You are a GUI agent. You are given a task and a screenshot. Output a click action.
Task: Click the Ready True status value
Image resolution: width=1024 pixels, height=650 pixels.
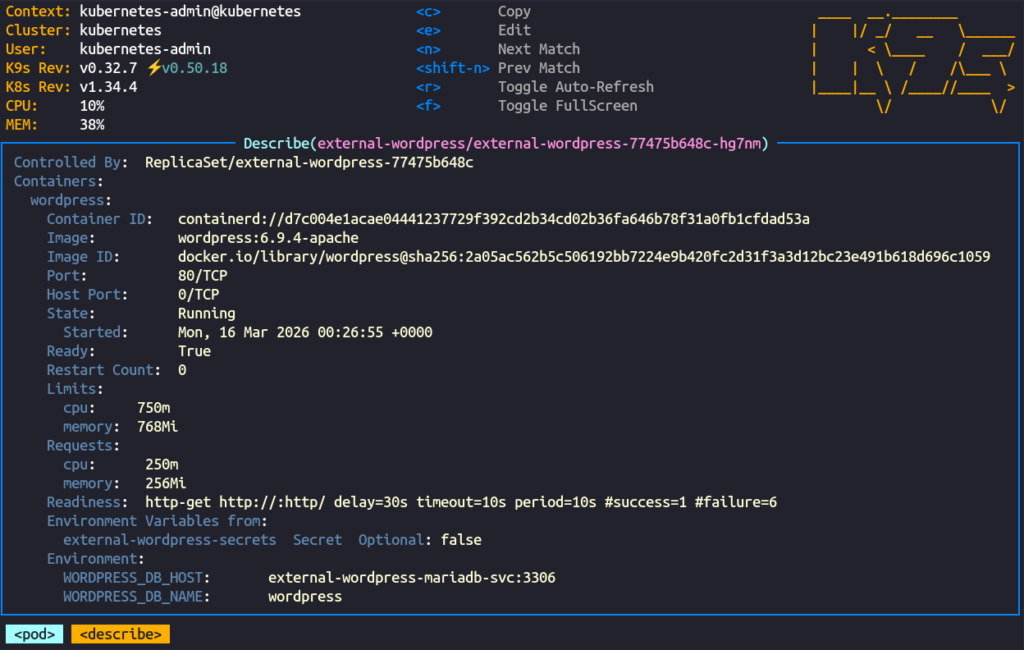(194, 351)
